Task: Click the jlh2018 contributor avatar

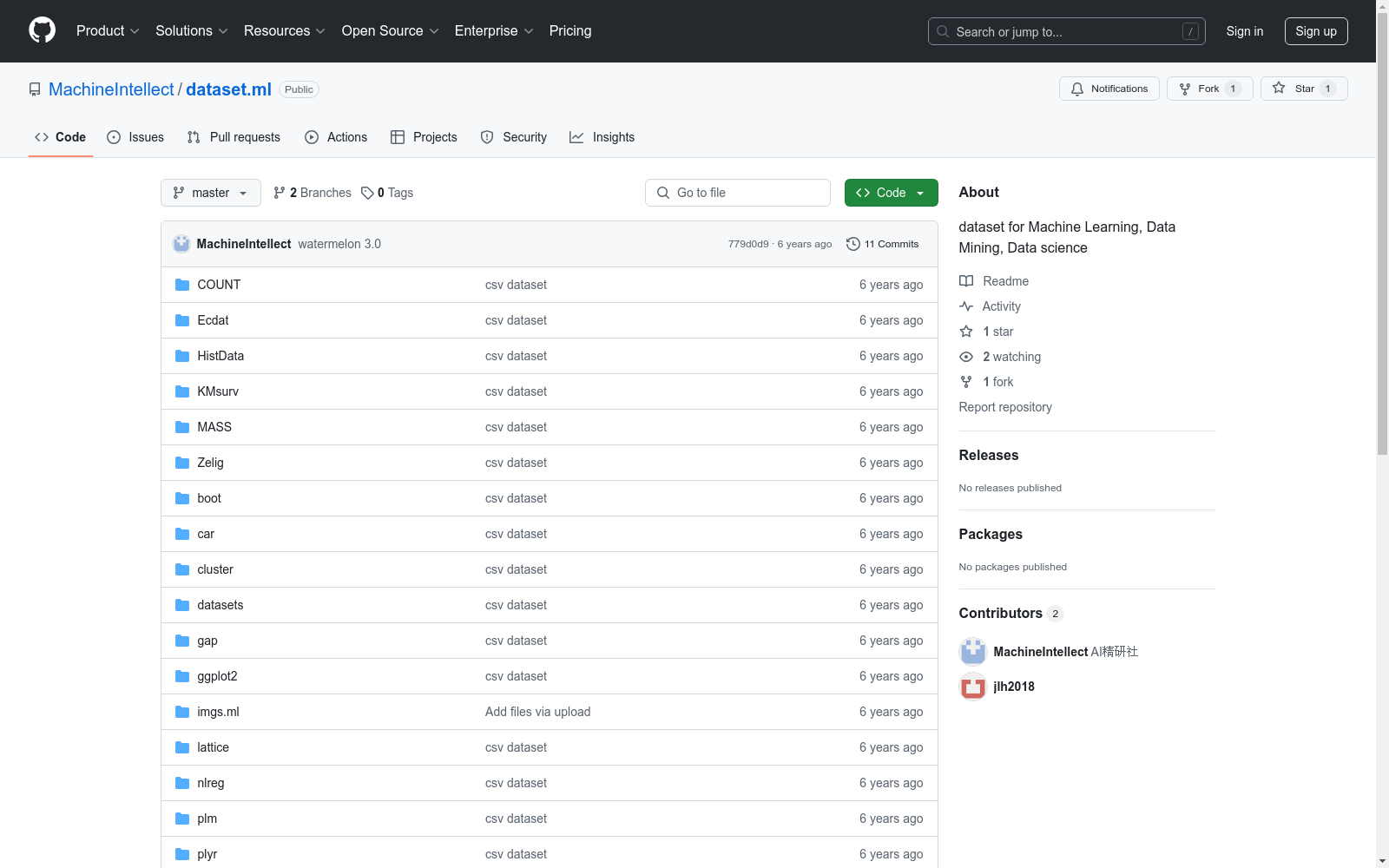Action: 973,687
